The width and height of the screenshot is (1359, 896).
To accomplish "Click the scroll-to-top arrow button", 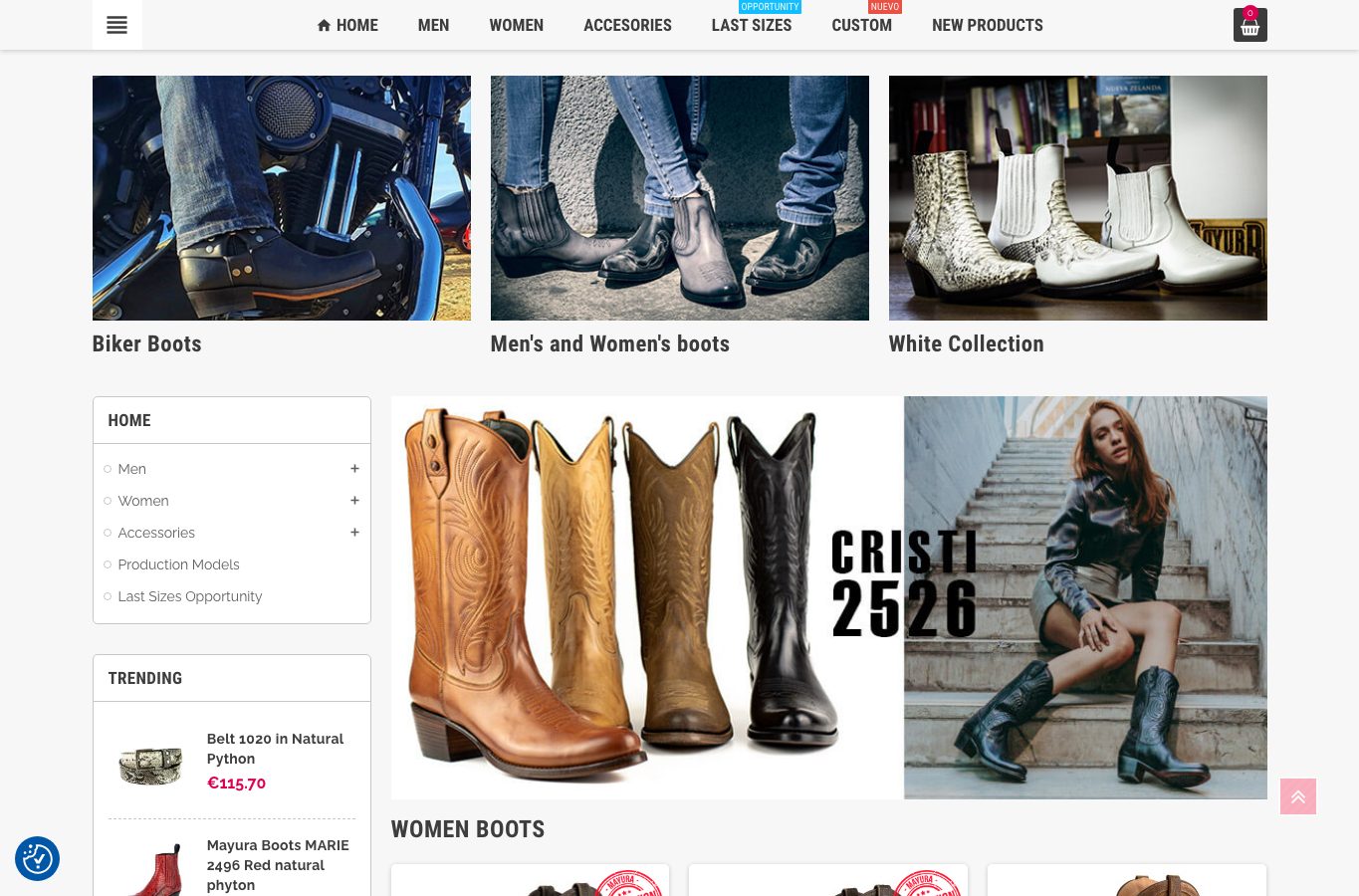I will tap(1298, 796).
